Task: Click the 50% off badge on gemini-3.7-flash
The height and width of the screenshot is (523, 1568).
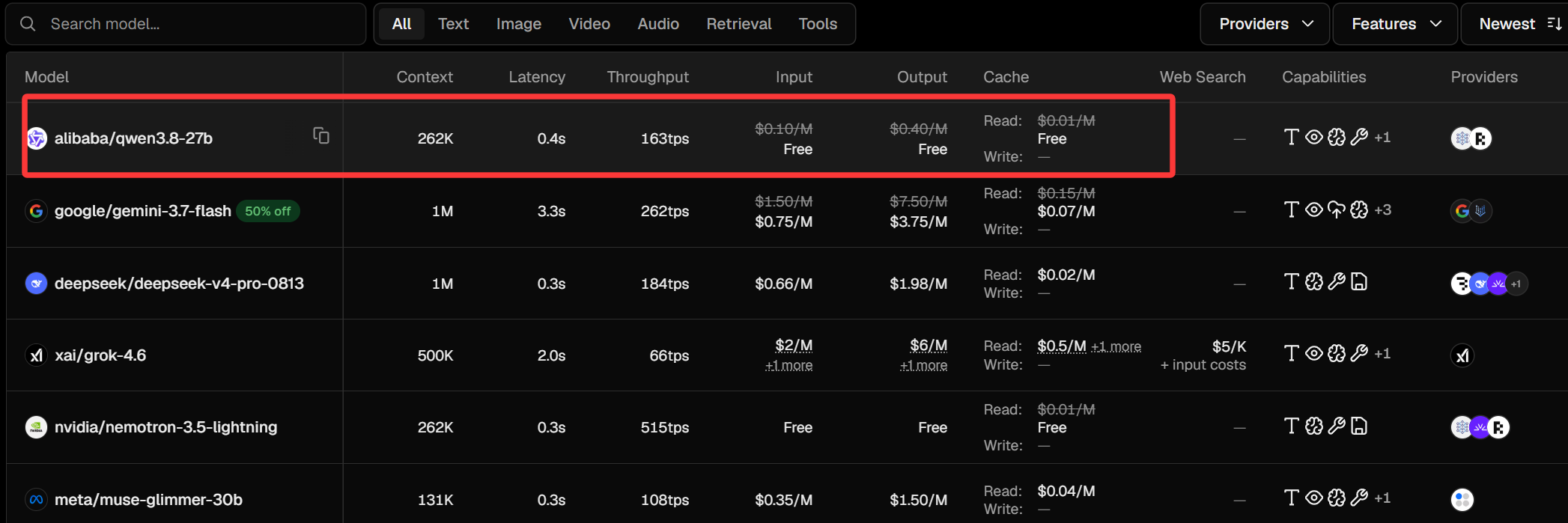Action: point(268,211)
